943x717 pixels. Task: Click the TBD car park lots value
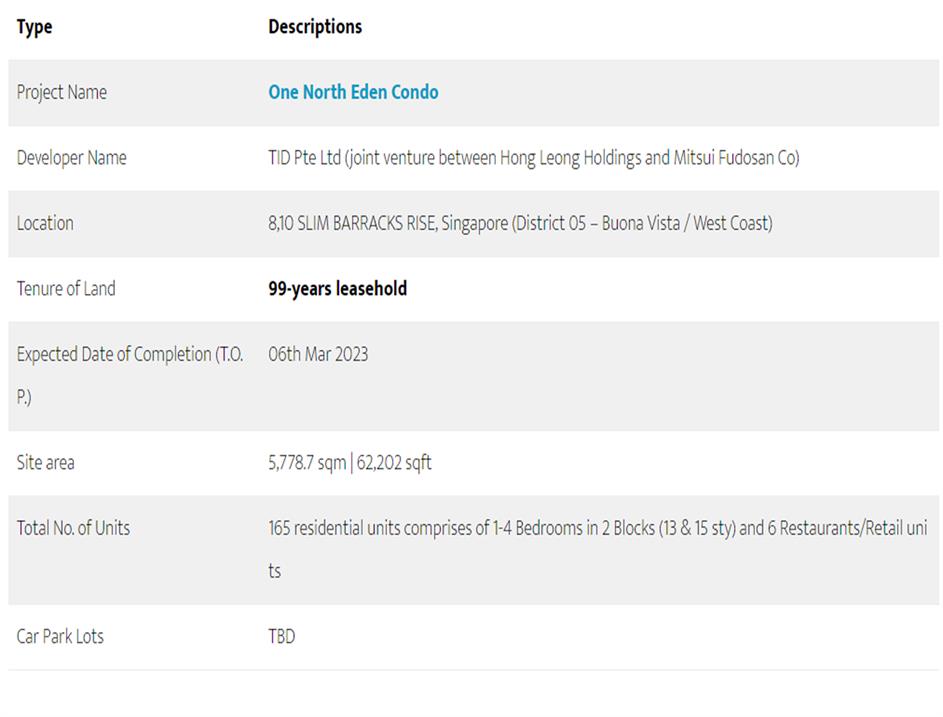tap(282, 637)
